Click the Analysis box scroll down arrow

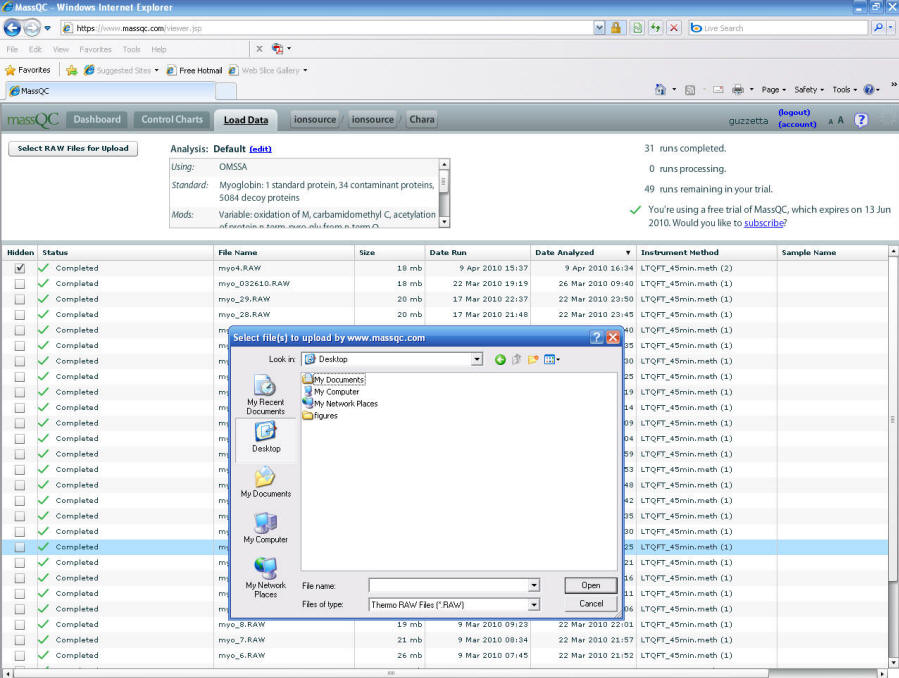pyautogui.click(x=444, y=222)
